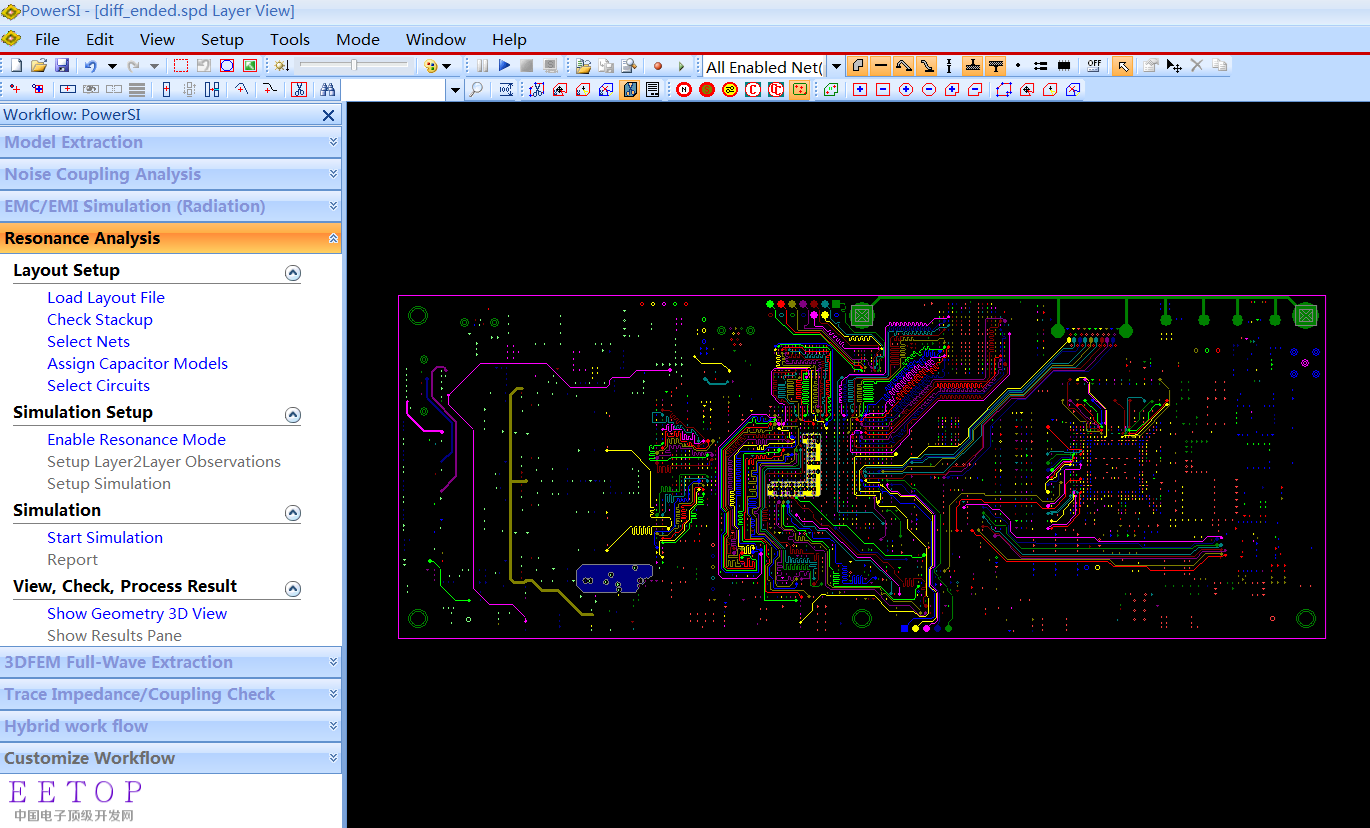The image size is (1370, 828).
Task: Click the four horizontal lines stack icon
Action: click(x=137, y=89)
